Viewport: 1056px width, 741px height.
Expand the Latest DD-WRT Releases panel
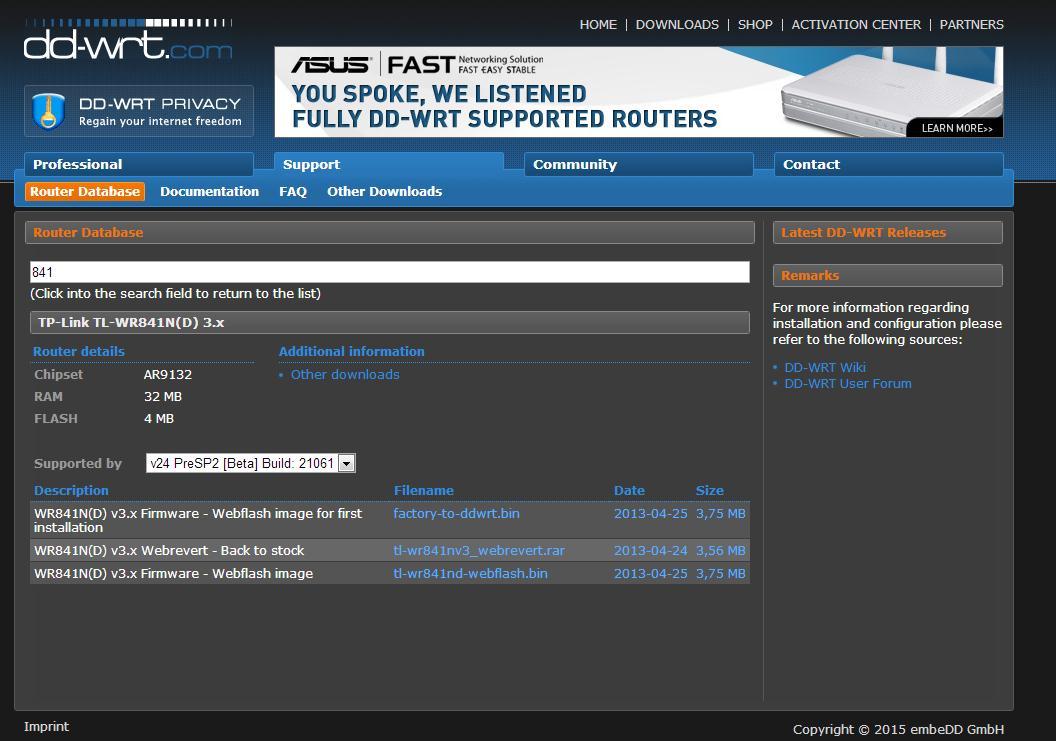(x=888, y=232)
